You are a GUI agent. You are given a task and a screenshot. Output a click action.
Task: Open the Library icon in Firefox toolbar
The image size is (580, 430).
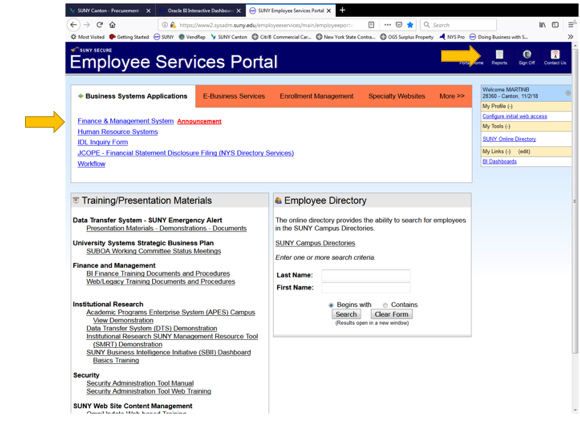(x=542, y=25)
